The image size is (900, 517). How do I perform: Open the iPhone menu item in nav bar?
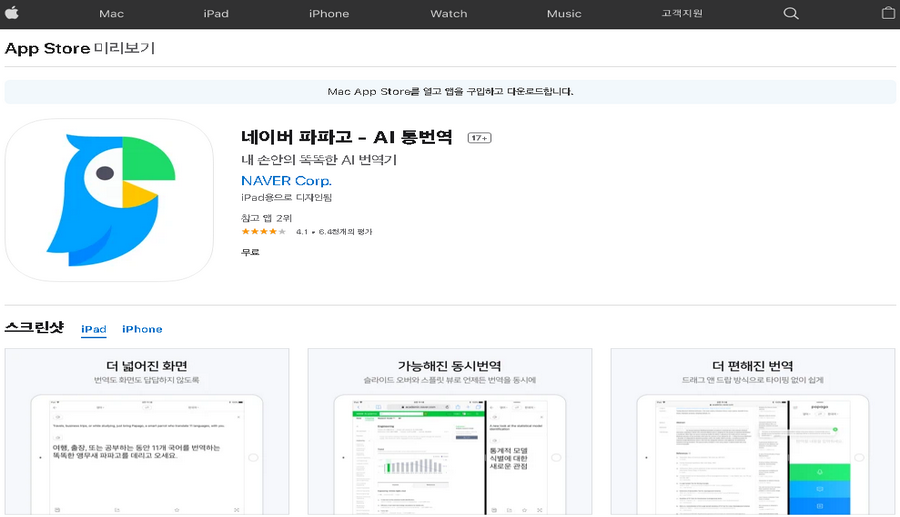pyautogui.click(x=329, y=14)
